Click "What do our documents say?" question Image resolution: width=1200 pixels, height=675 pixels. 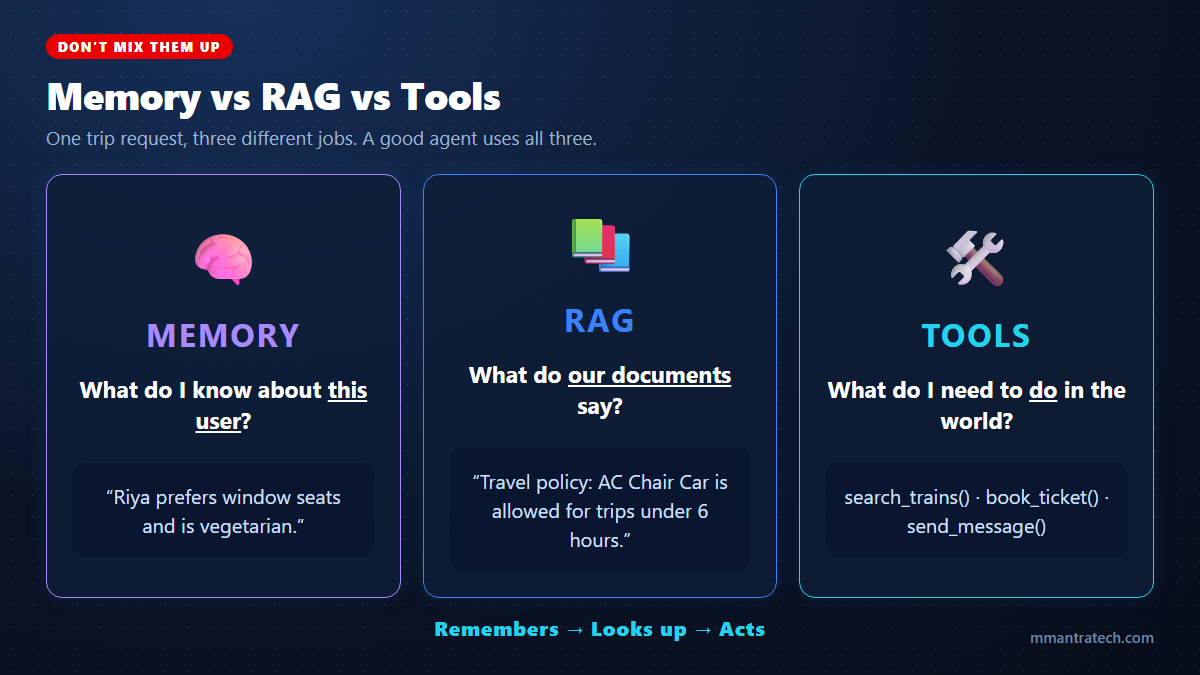[600, 391]
